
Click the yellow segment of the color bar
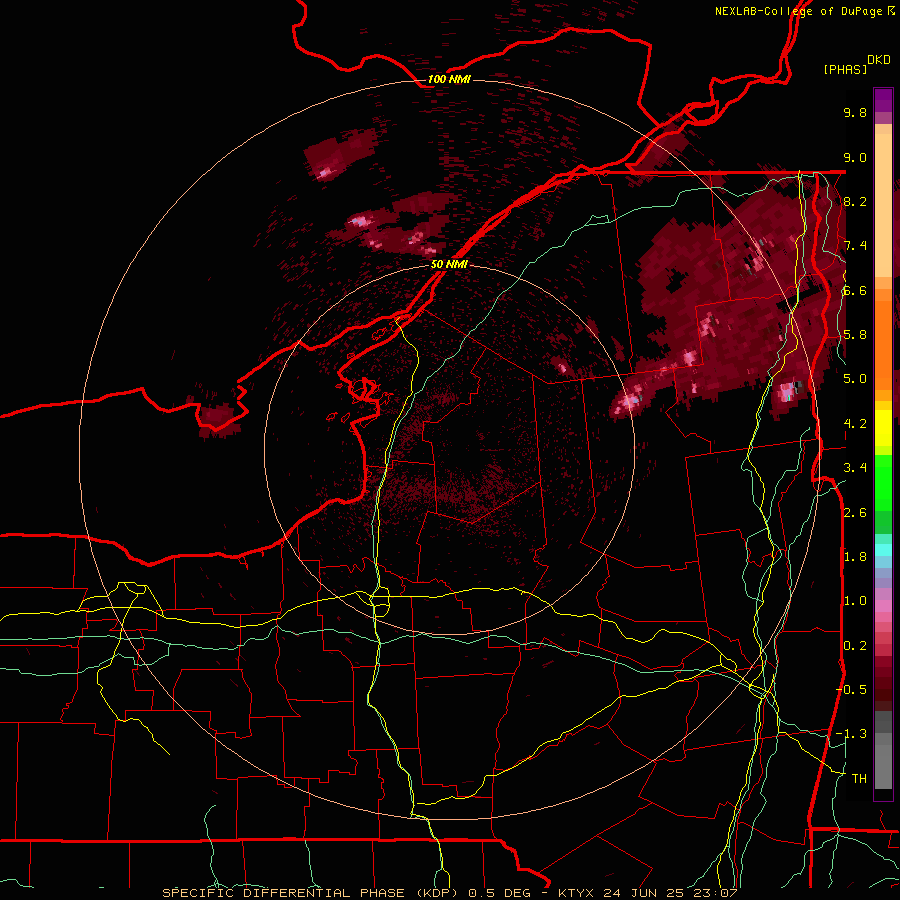click(x=883, y=428)
